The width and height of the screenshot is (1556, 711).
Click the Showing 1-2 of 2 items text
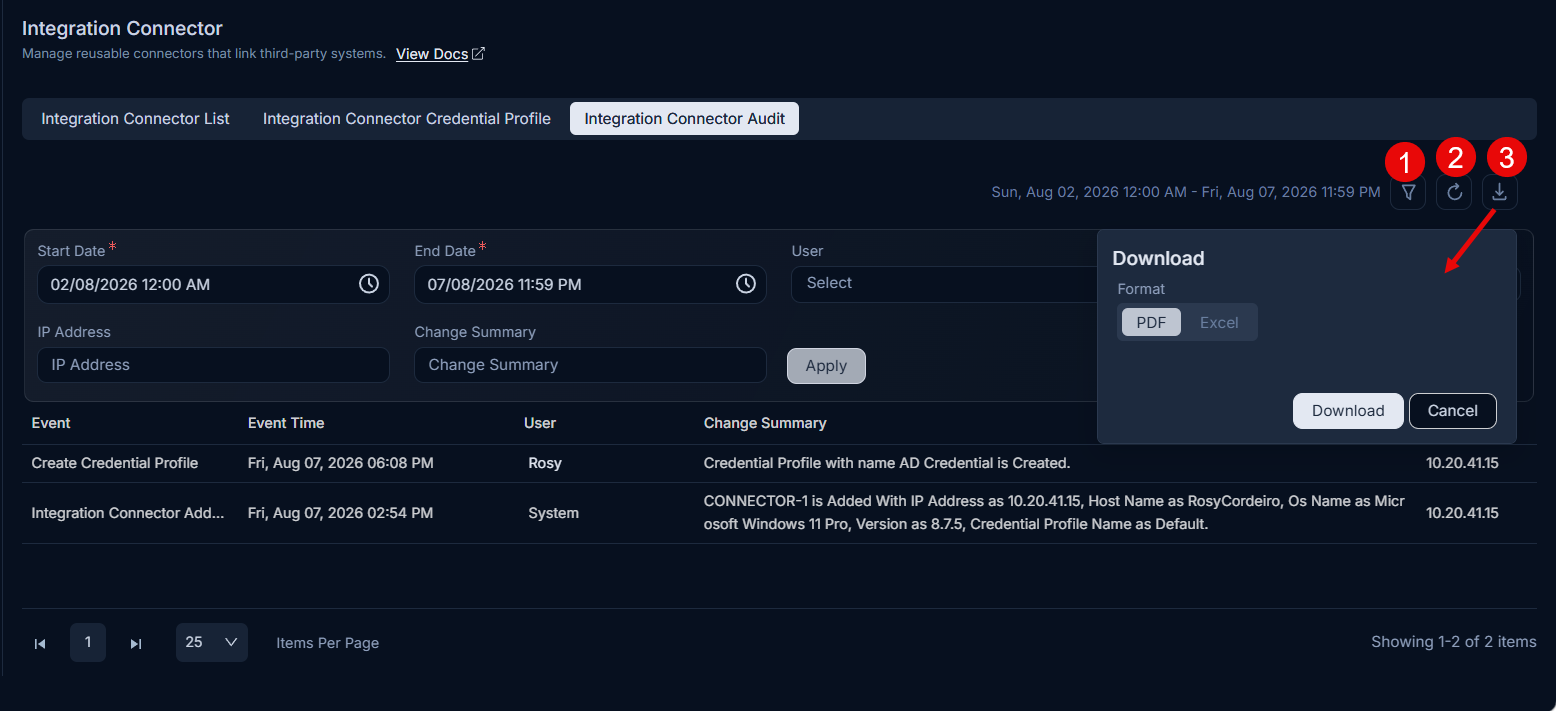pos(1454,642)
